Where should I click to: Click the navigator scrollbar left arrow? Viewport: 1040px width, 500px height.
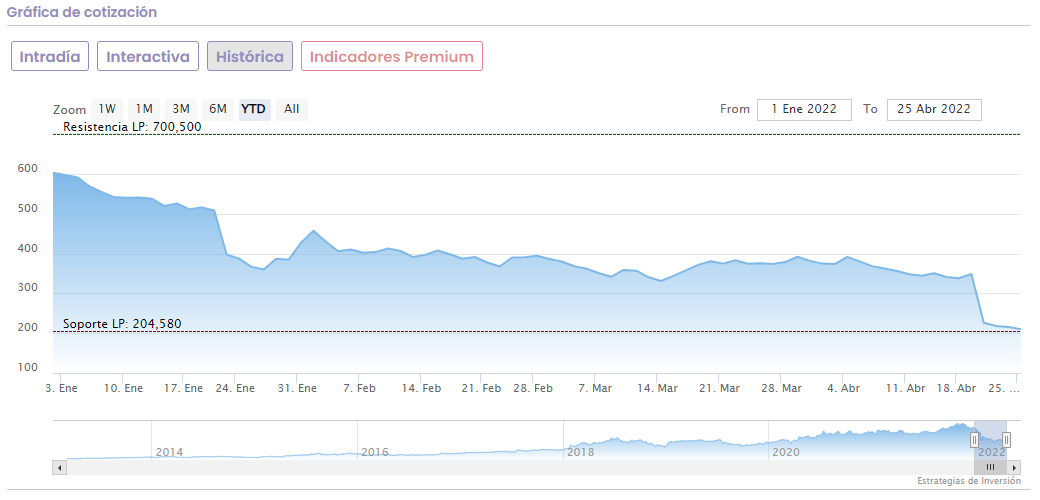pyautogui.click(x=60, y=467)
